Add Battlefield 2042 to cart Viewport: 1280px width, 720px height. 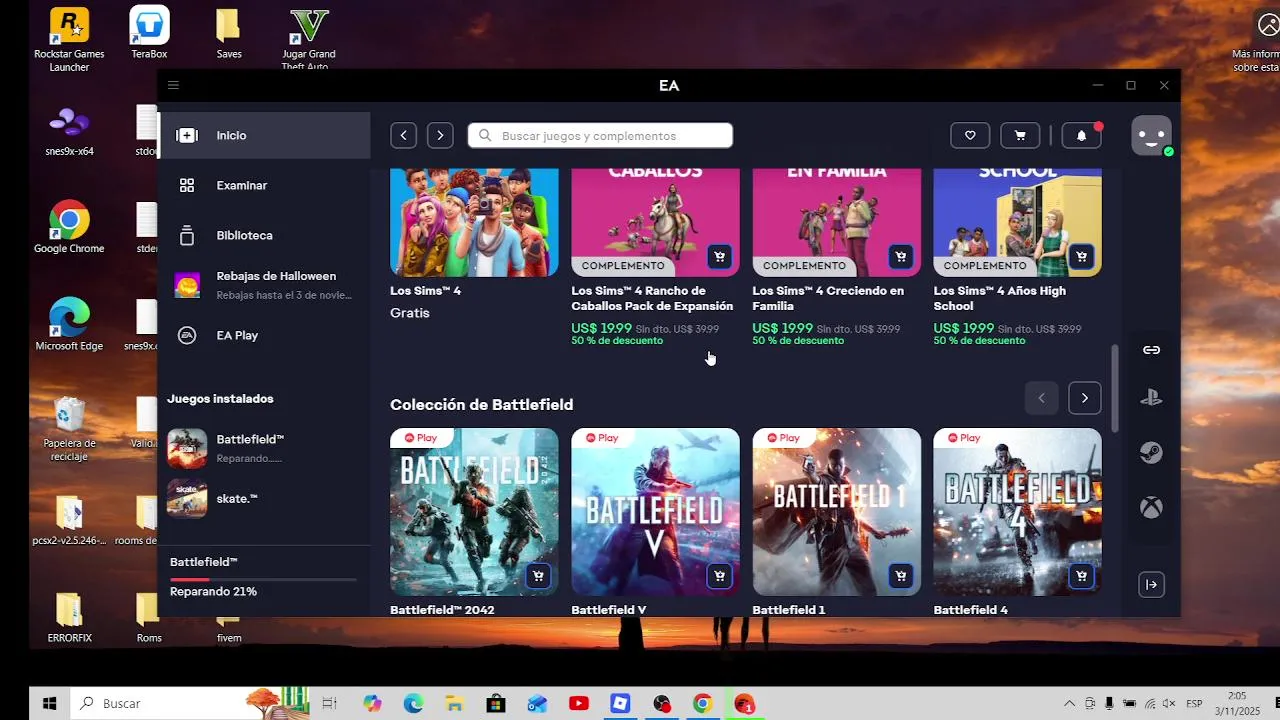538,576
